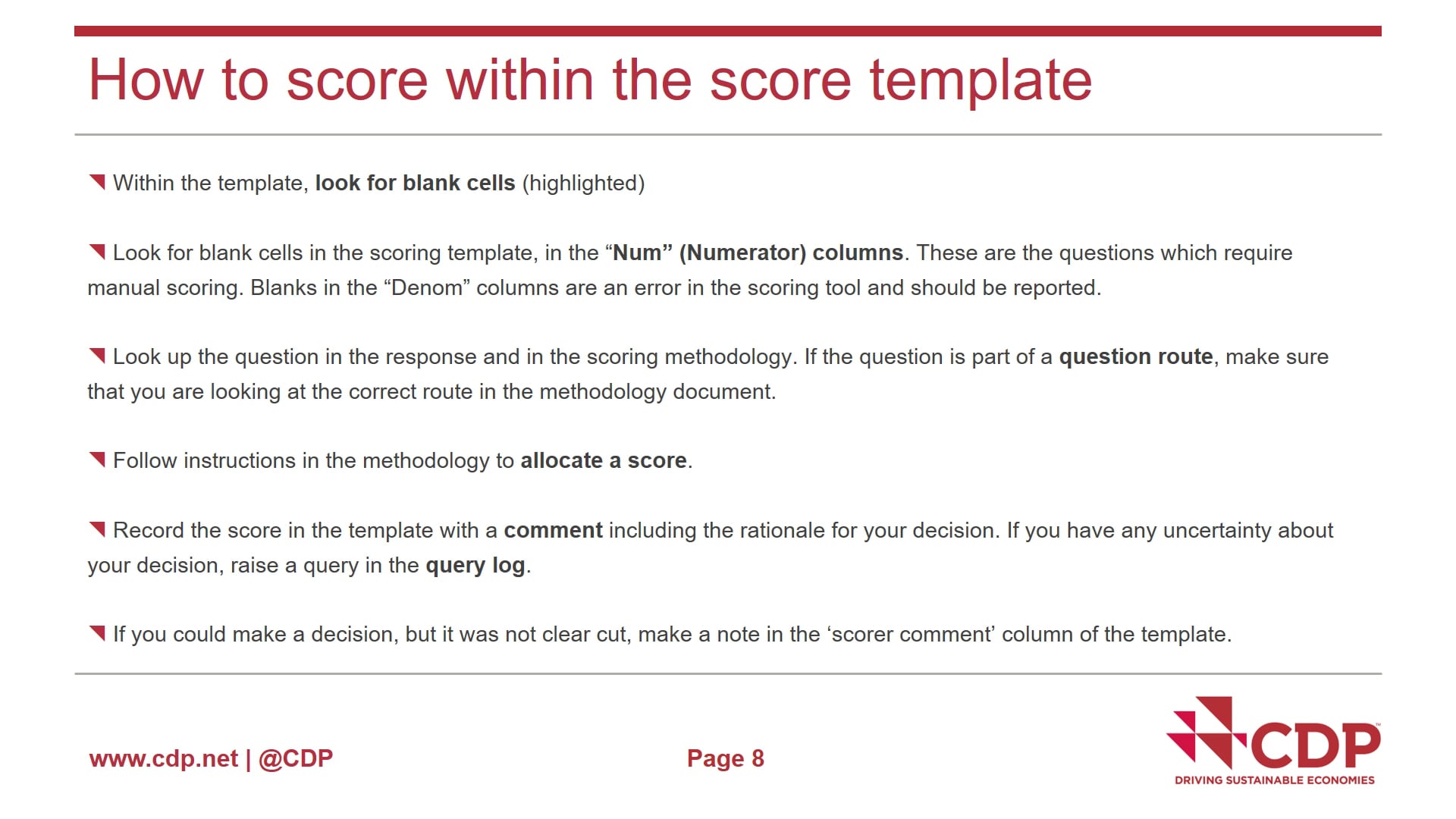
Task: Click the red arrow icon before scorer comment bullet
Action: pos(97,632)
